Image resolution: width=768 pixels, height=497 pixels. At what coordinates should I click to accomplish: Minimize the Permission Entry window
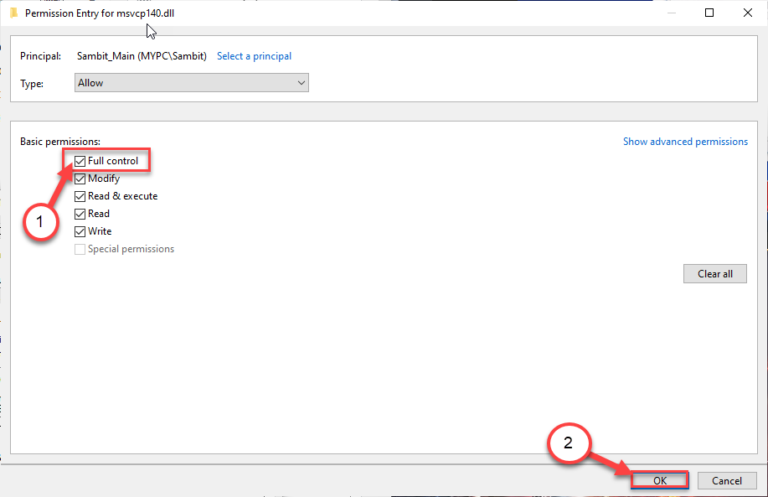click(x=671, y=13)
